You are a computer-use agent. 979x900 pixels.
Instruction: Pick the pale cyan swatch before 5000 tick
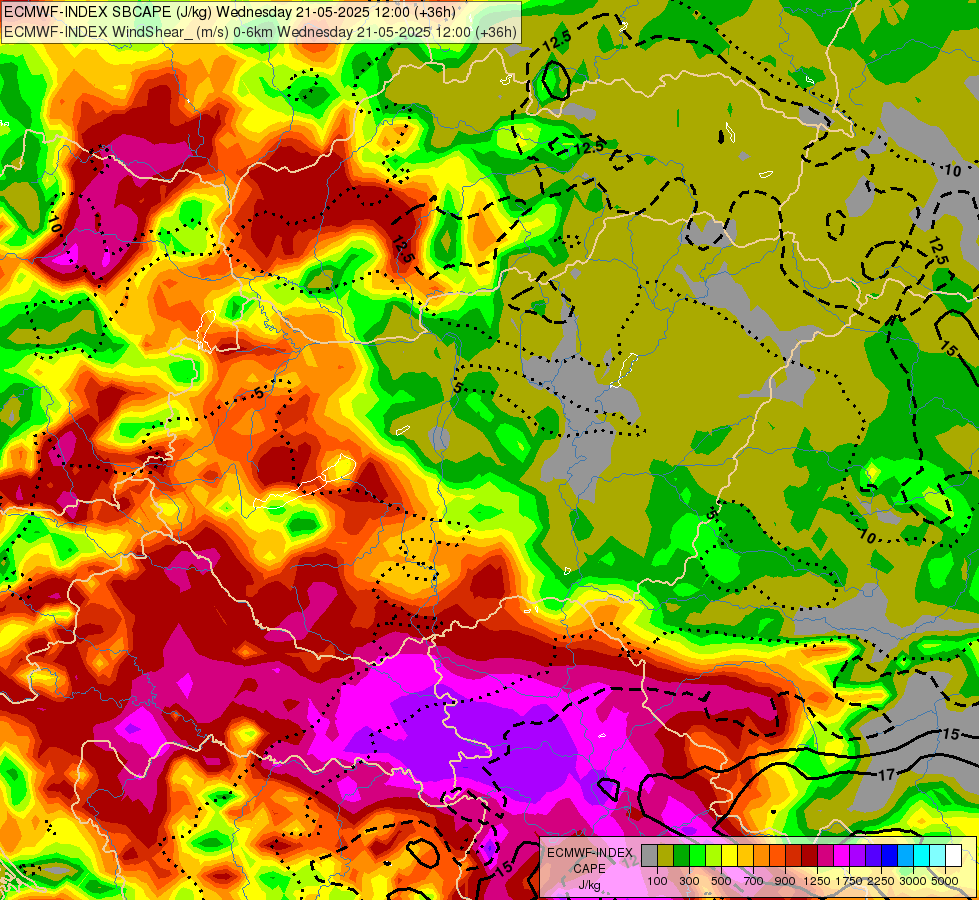pos(938,856)
